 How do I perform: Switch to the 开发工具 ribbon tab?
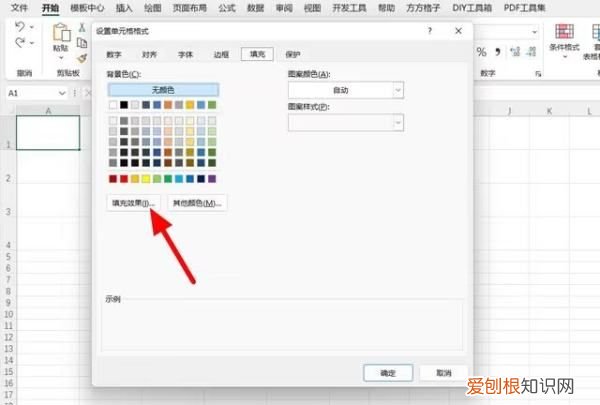click(x=349, y=8)
